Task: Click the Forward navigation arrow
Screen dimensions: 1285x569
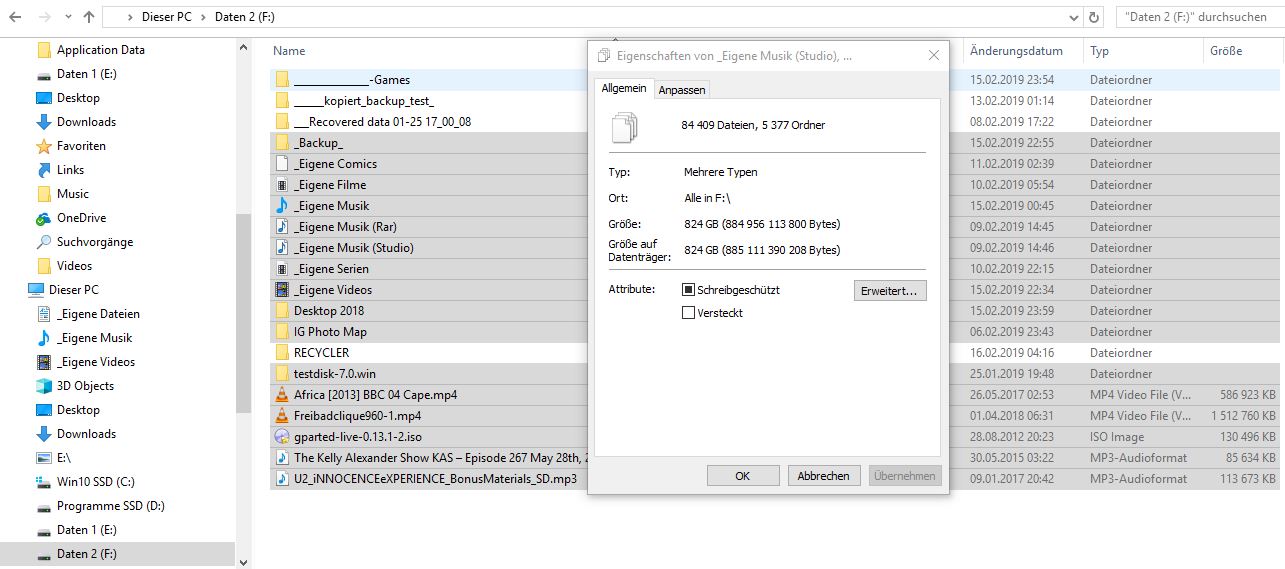Action: pos(46,17)
